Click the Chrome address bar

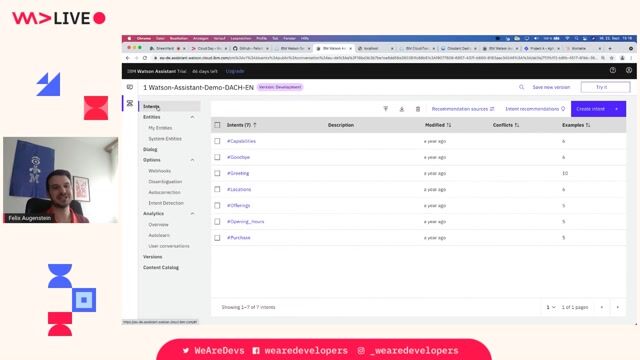(x=378, y=58)
